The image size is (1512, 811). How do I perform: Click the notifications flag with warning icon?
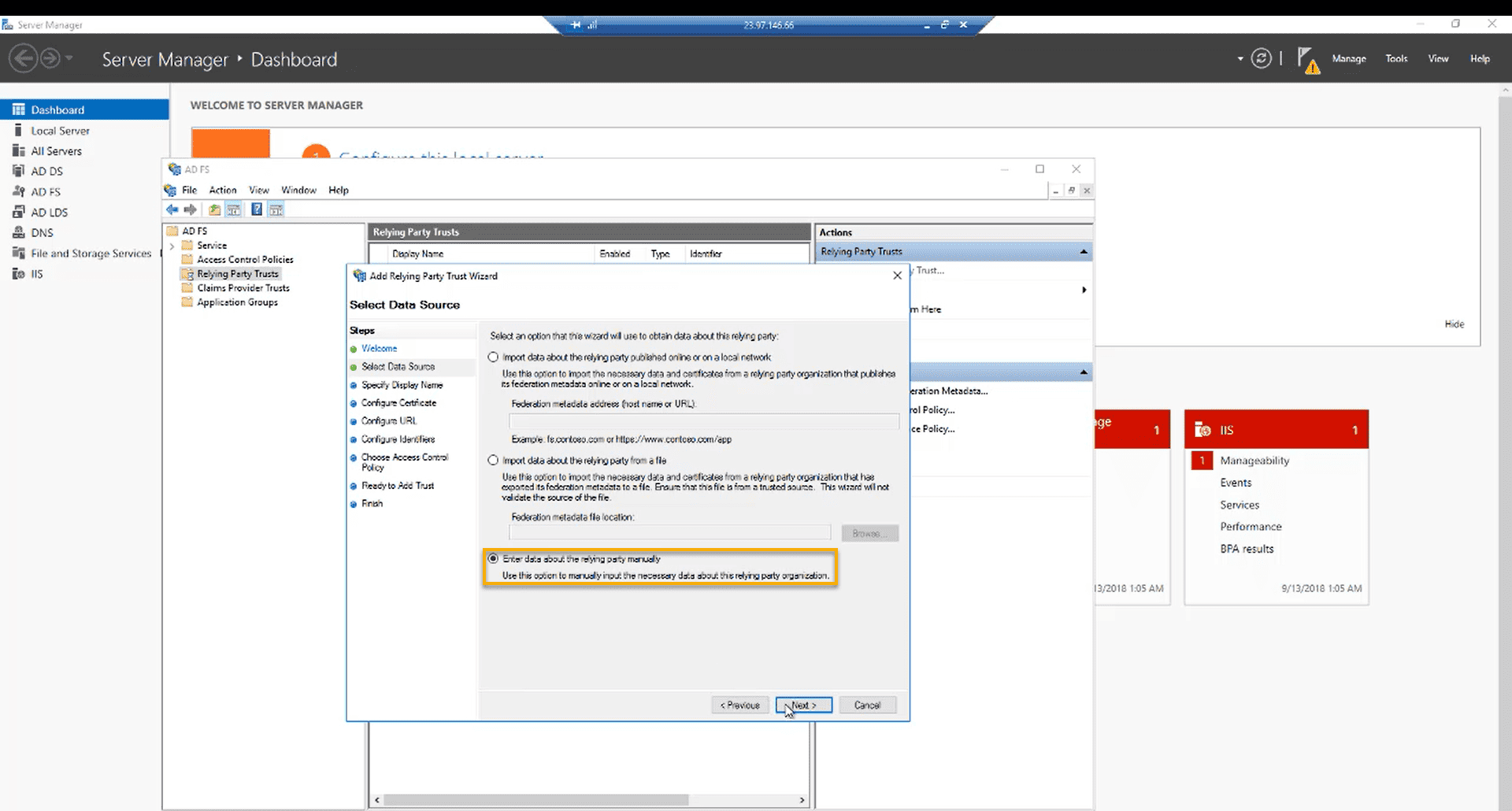click(x=1307, y=60)
